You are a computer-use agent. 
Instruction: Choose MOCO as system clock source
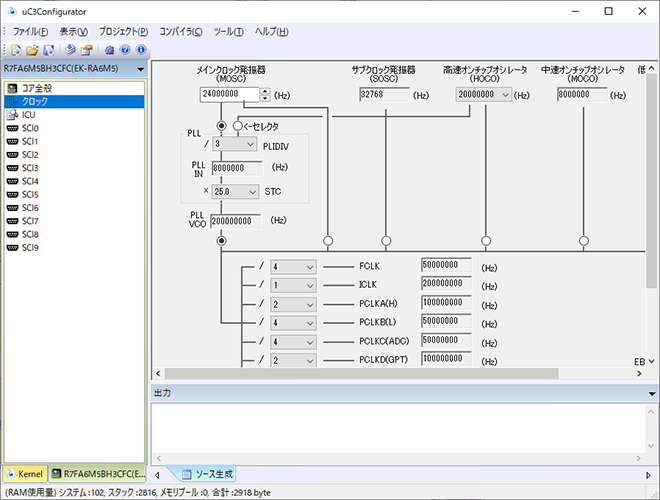583,241
